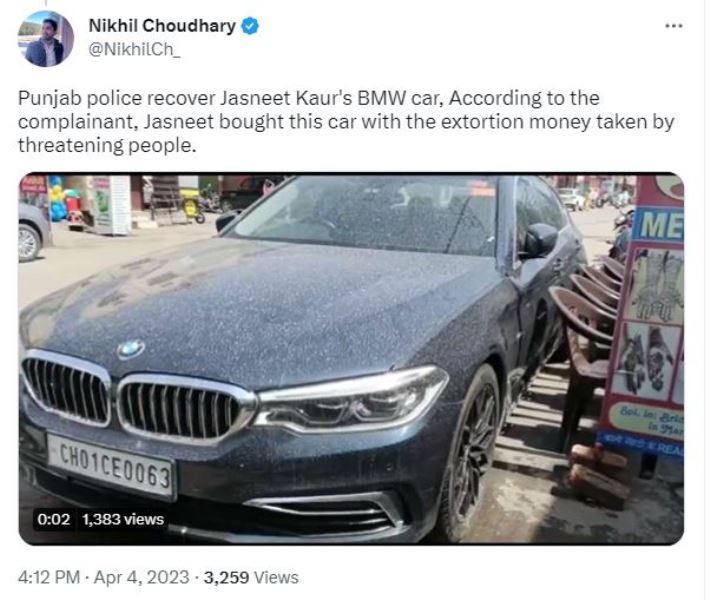Click the tweet text about Punjab police
This screenshot has height=600, width=710.
(x=346, y=122)
